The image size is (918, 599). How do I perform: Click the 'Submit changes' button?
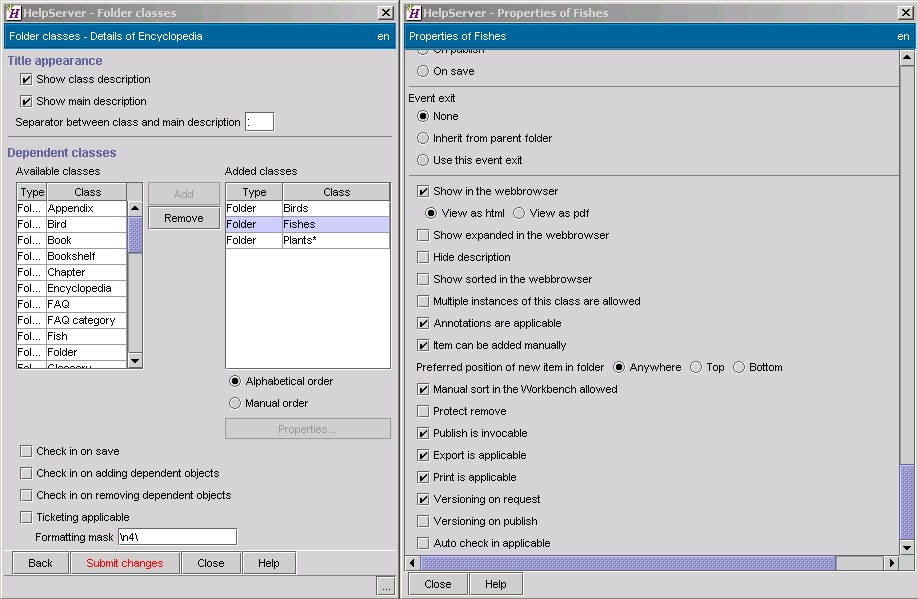(124, 562)
